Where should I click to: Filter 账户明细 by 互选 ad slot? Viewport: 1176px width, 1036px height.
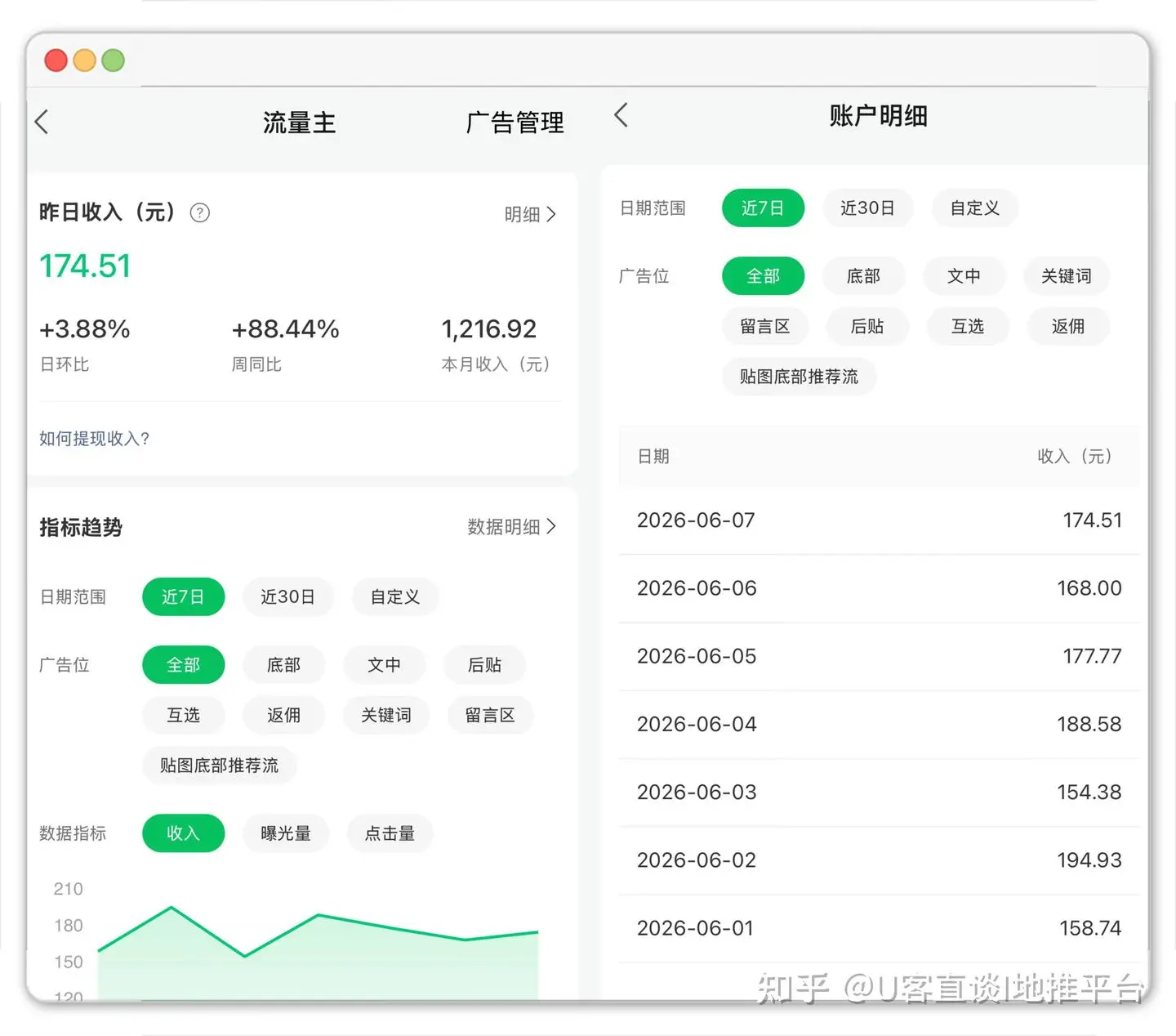click(968, 327)
